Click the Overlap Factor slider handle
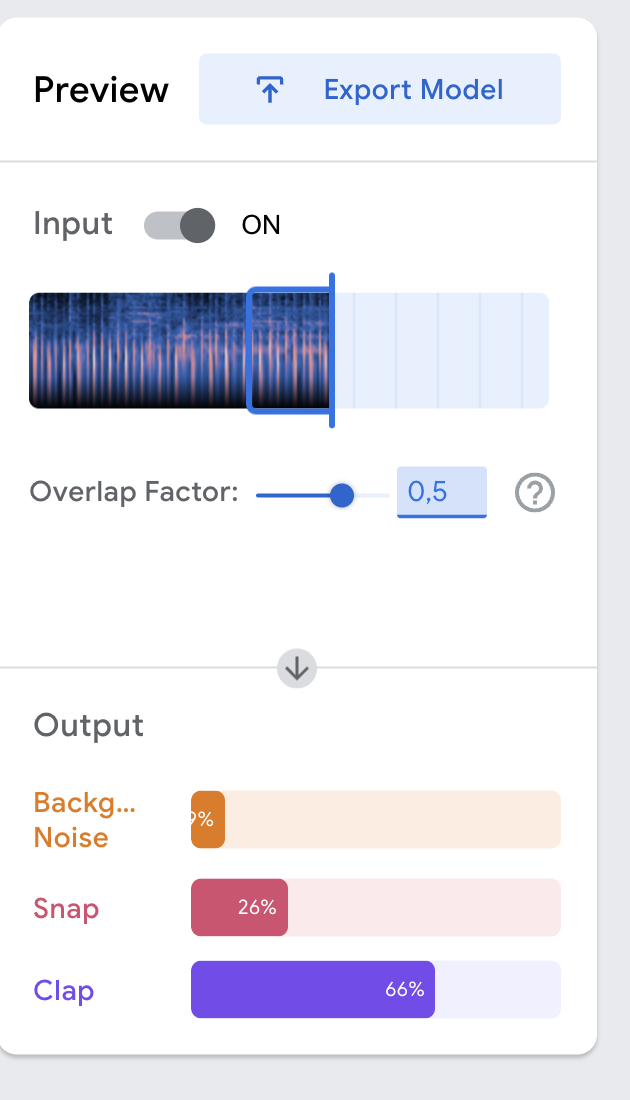The width and height of the screenshot is (630, 1100). click(342, 495)
